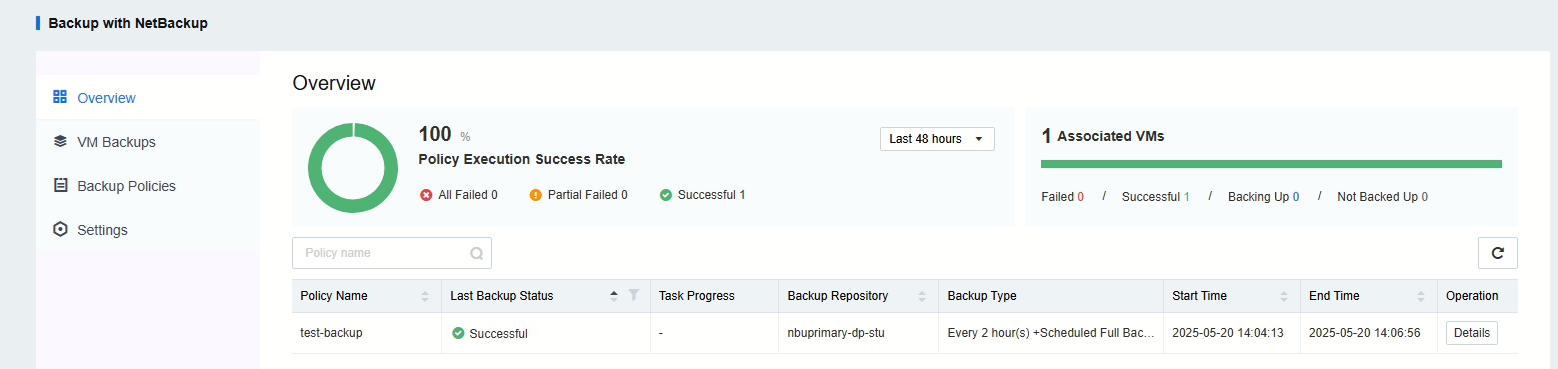Click 'All Failed 0' legend text

pyautogui.click(x=468, y=195)
